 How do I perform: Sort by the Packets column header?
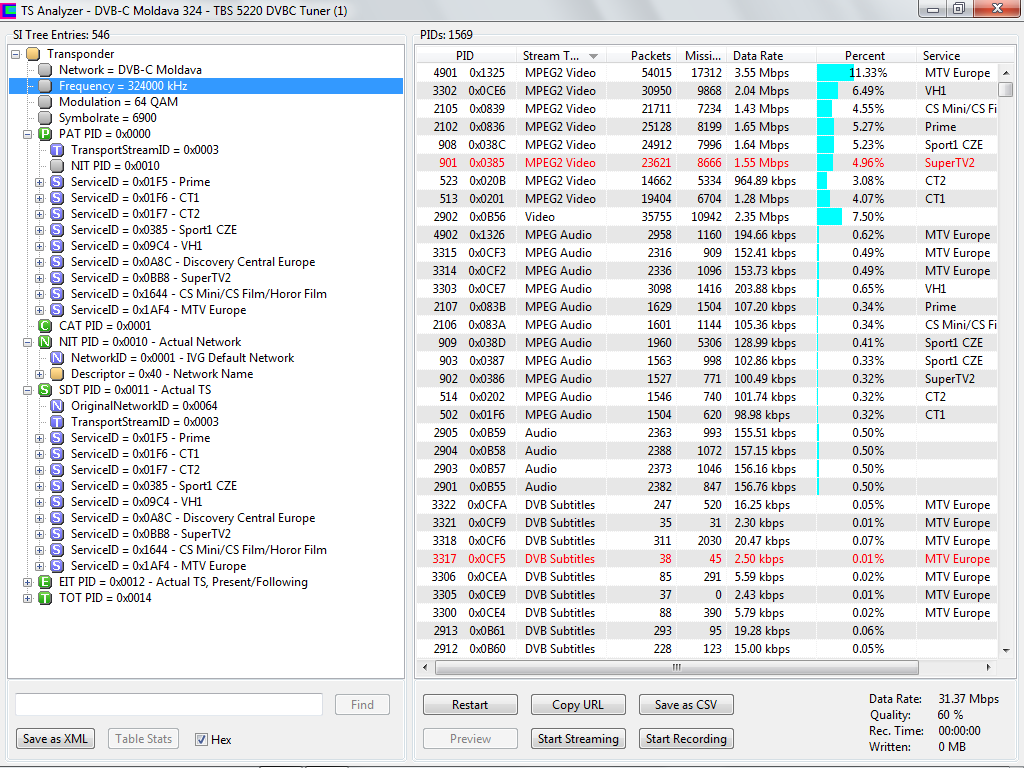641,56
